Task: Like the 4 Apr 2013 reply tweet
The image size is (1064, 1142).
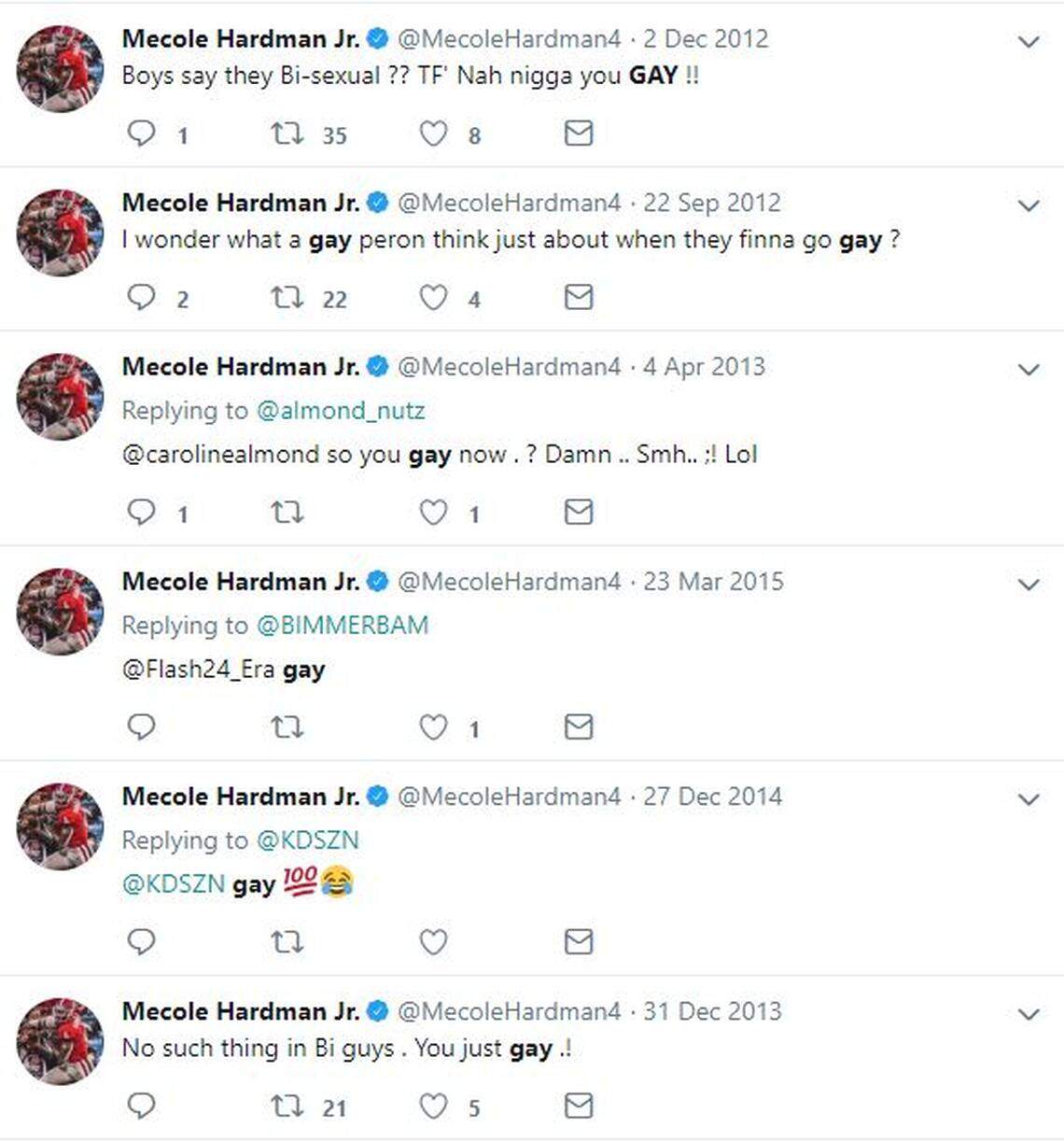Action: point(432,513)
